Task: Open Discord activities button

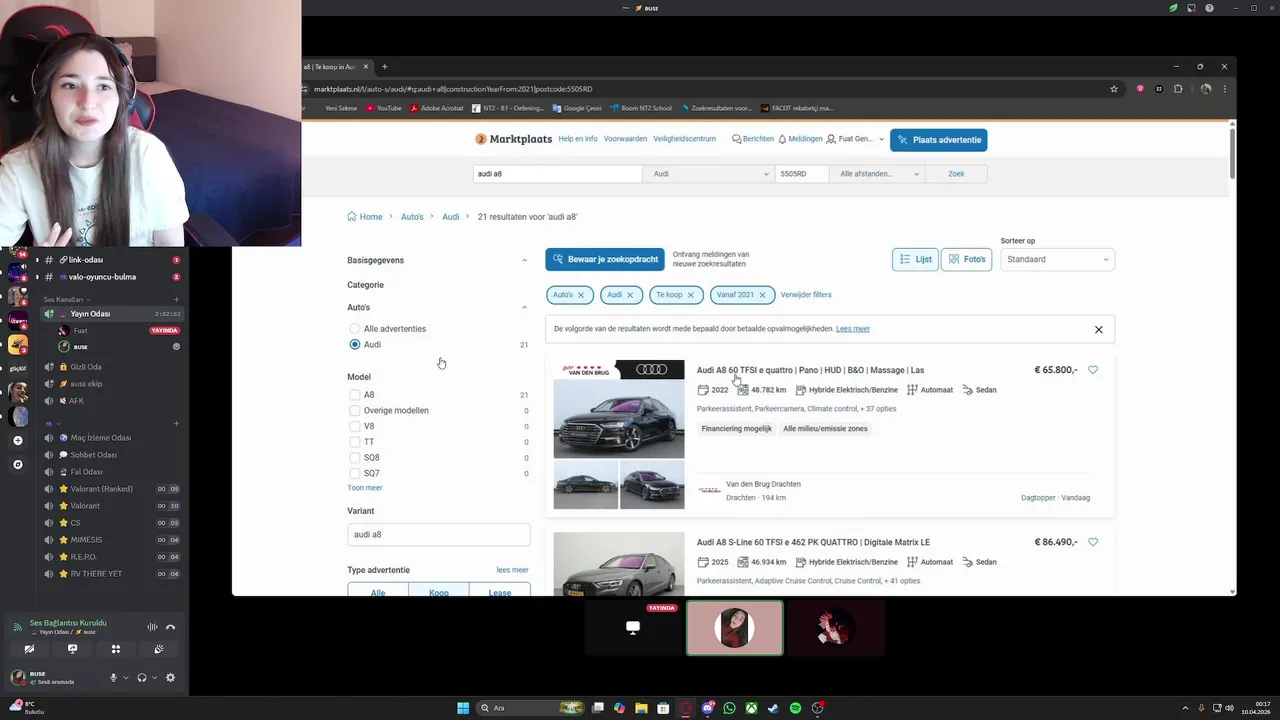Action: point(116,649)
